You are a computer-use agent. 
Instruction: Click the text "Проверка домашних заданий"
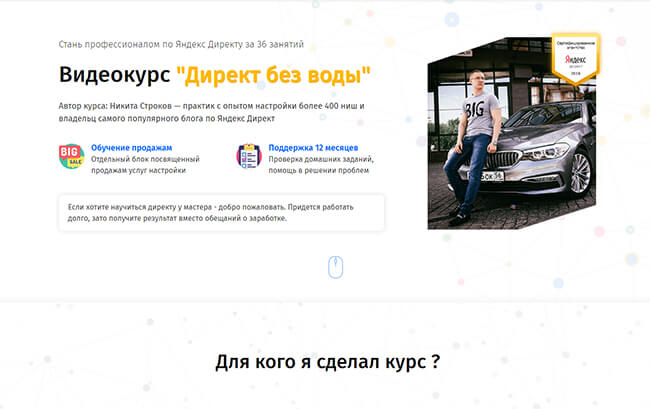321,159
